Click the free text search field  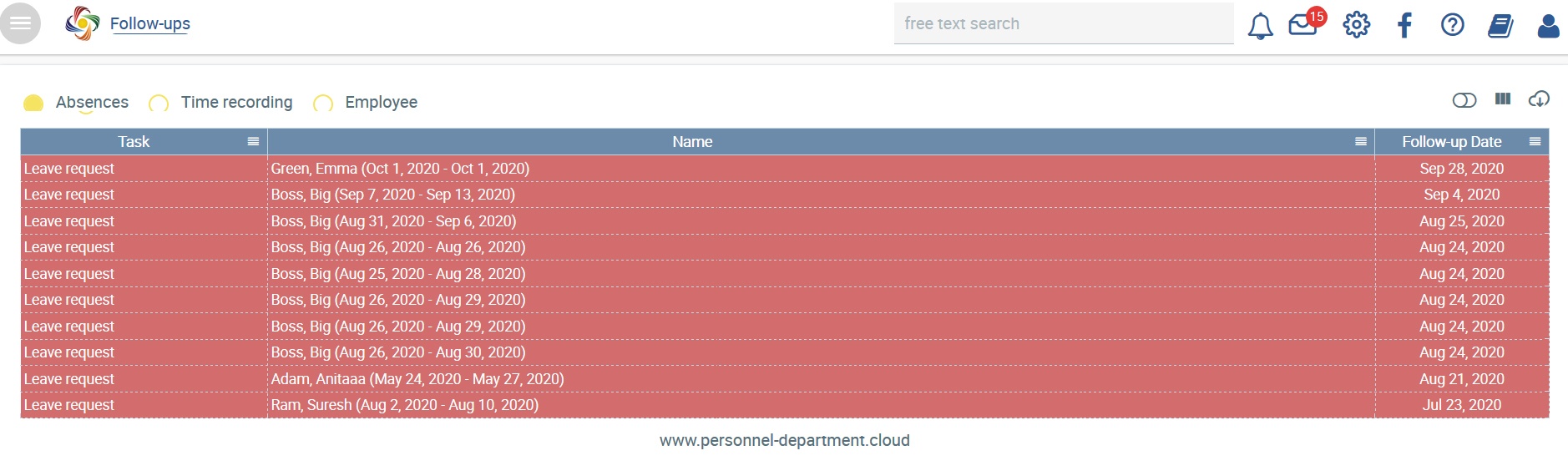click(x=1064, y=23)
